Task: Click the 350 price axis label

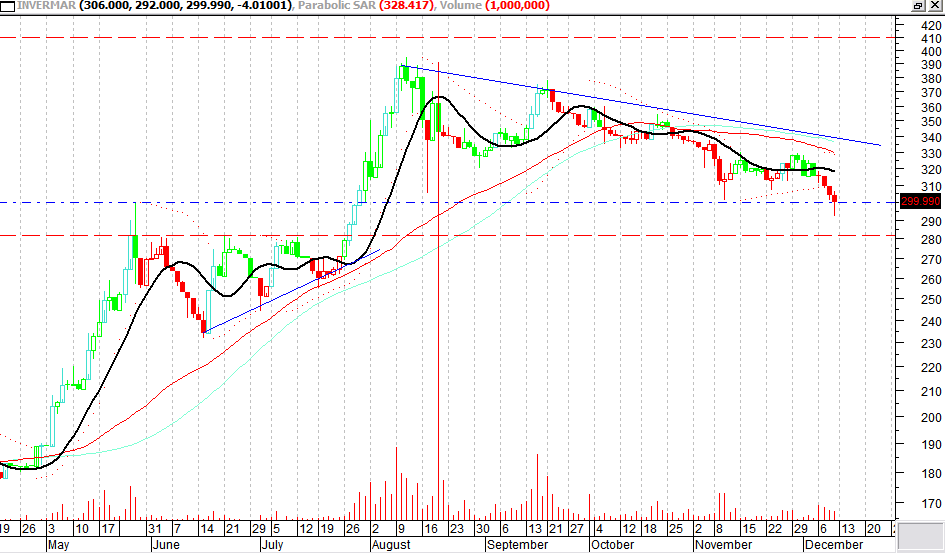Action: click(x=931, y=122)
